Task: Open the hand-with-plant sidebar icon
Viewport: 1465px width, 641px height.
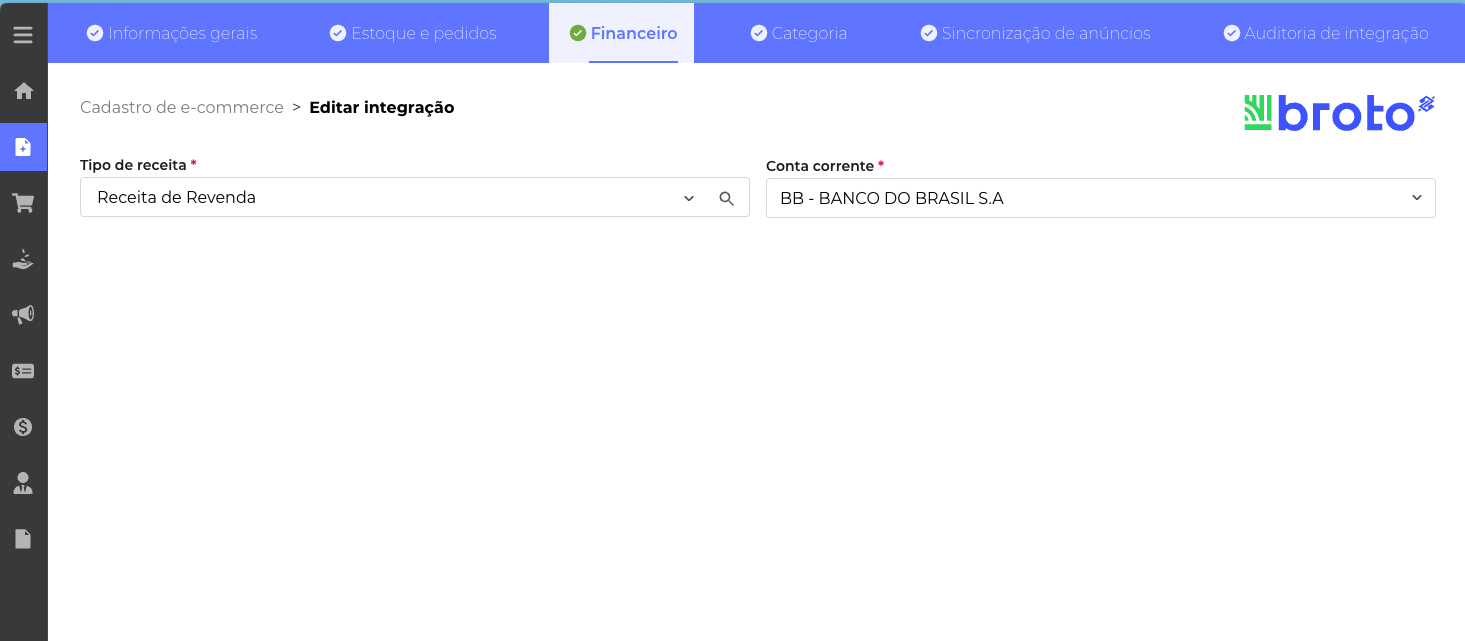Action: [x=23, y=260]
